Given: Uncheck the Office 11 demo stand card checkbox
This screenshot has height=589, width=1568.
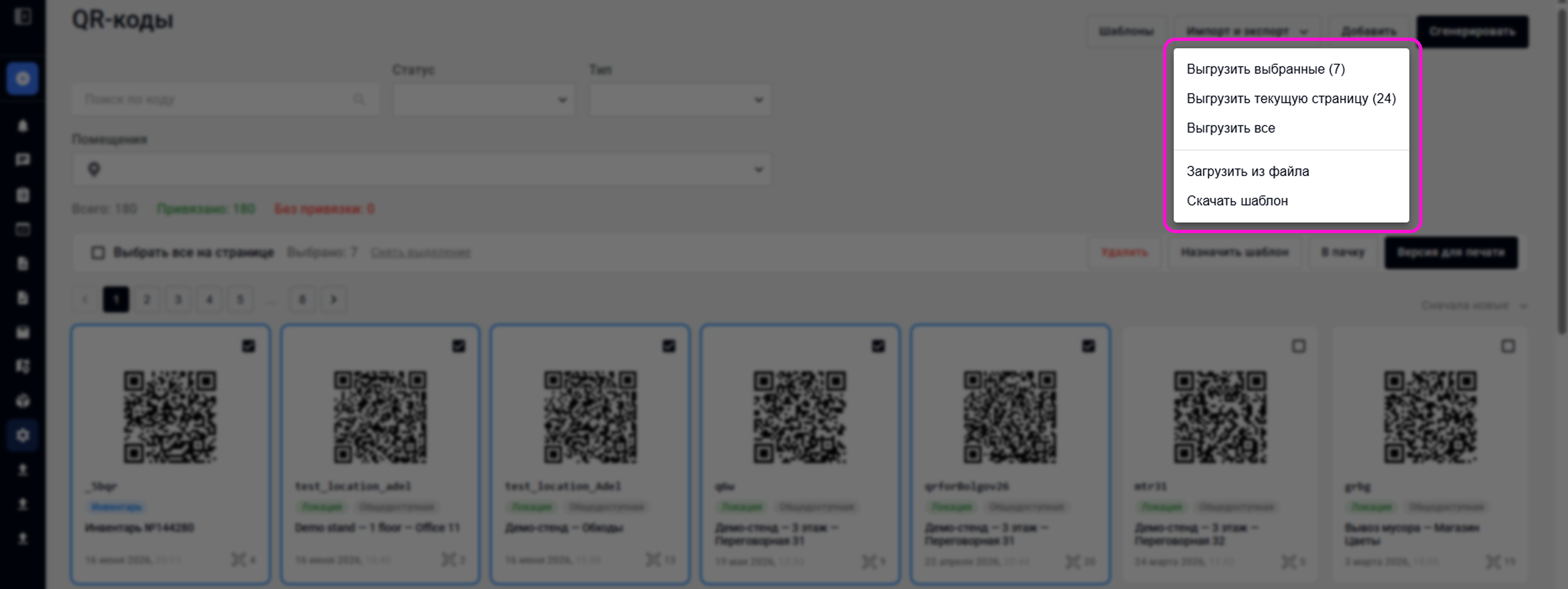Looking at the screenshot, I should pyautogui.click(x=458, y=346).
